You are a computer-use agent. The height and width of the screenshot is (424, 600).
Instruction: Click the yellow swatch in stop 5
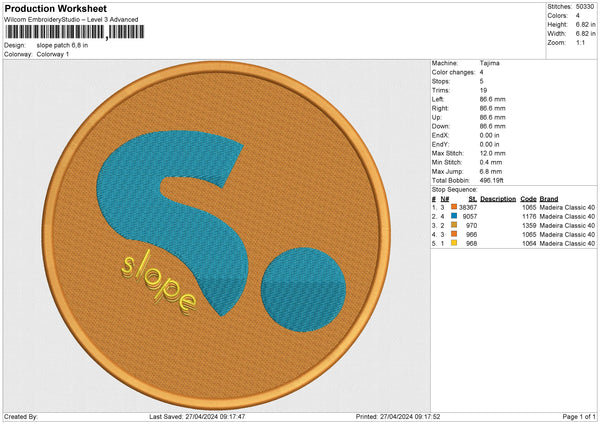coord(453,243)
